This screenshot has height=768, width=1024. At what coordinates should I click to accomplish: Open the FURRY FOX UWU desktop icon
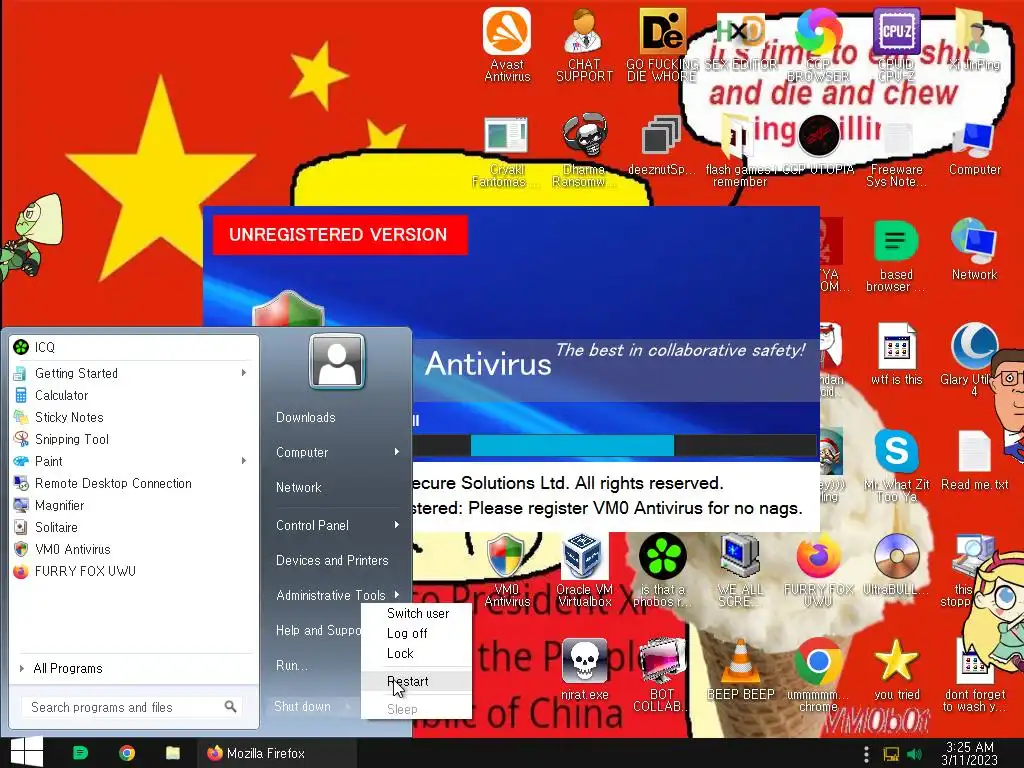coord(818,570)
